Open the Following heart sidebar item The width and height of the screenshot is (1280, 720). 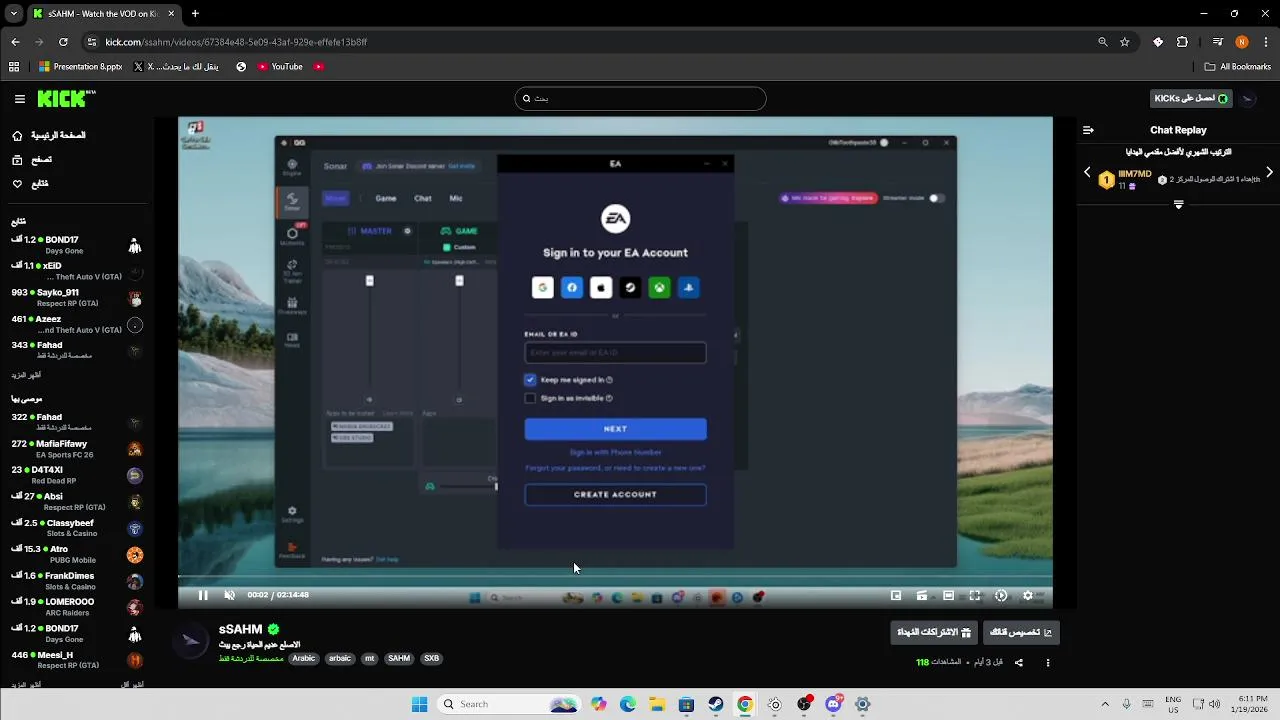(17, 184)
